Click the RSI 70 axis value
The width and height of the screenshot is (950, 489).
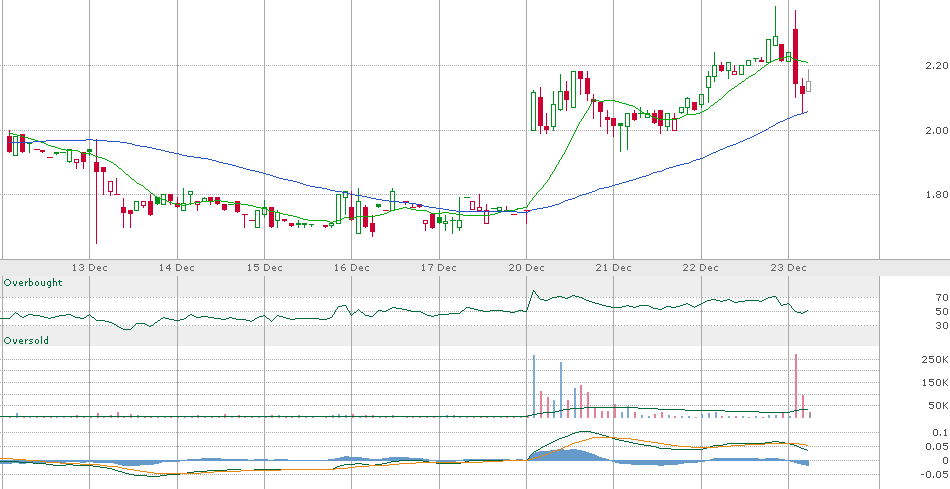pos(942,298)
